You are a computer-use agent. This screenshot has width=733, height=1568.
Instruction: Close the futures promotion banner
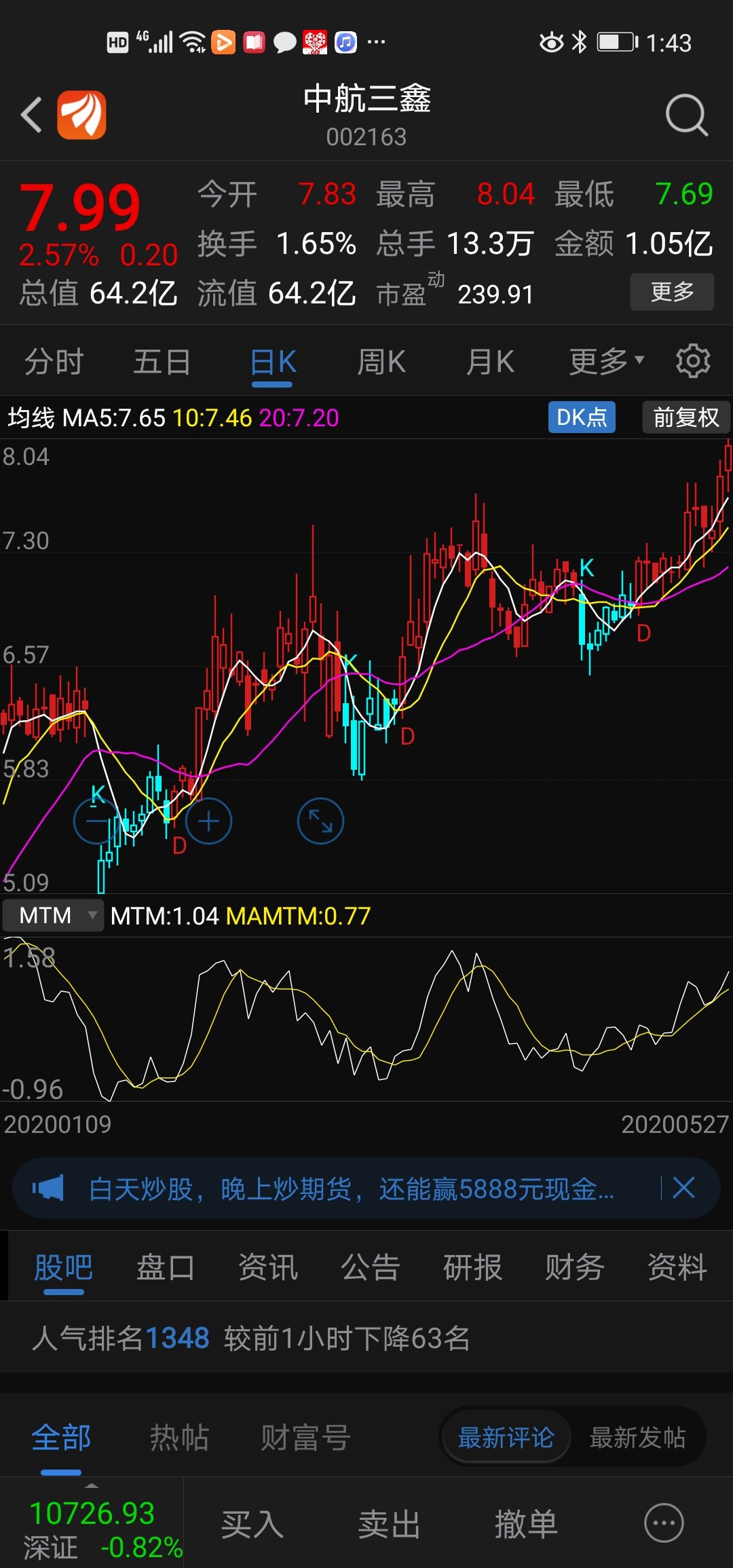(x=683, y=1188)
